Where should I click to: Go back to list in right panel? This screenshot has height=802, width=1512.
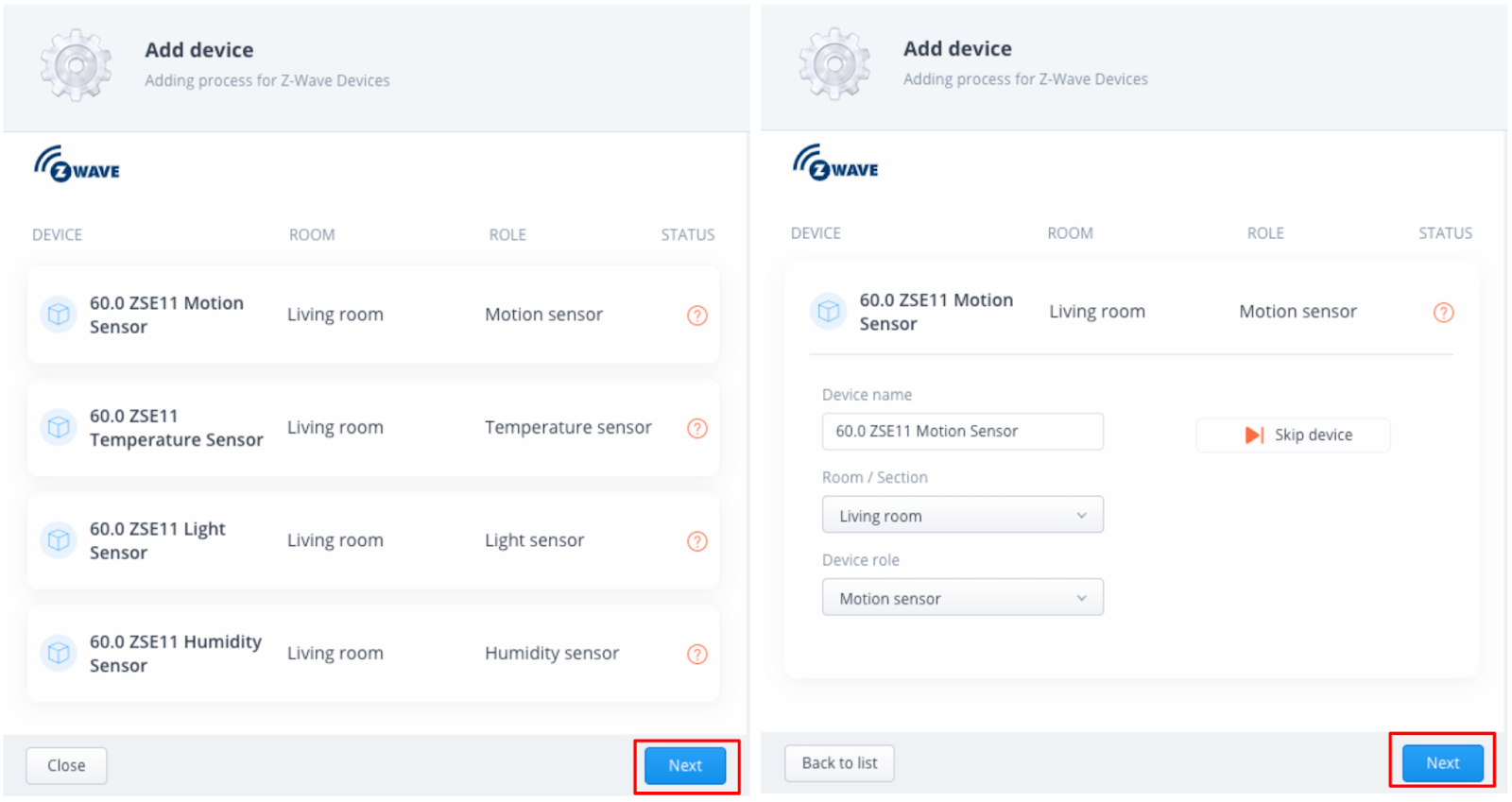839,763
